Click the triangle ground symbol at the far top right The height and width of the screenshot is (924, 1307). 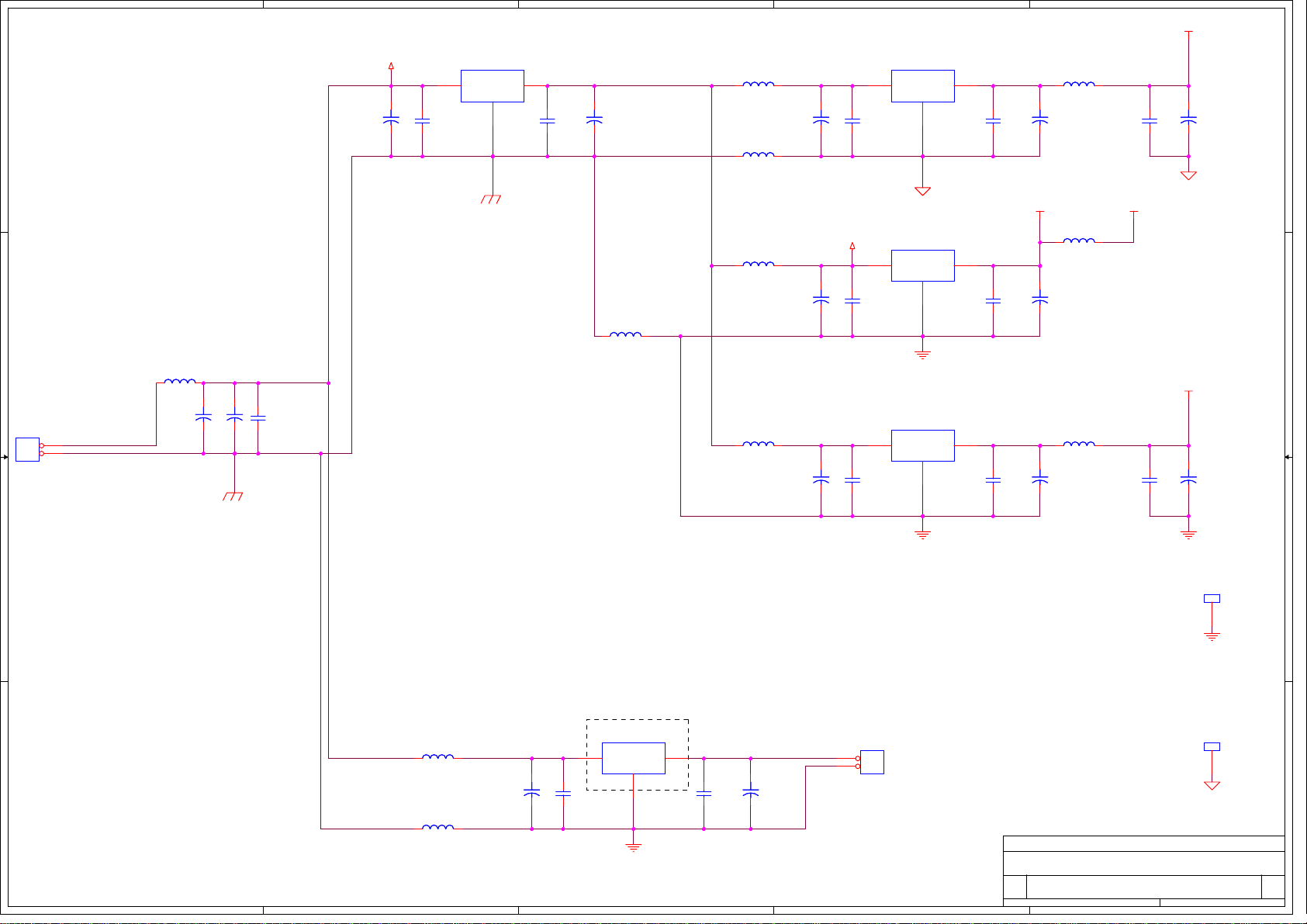tap(1188, 175)
